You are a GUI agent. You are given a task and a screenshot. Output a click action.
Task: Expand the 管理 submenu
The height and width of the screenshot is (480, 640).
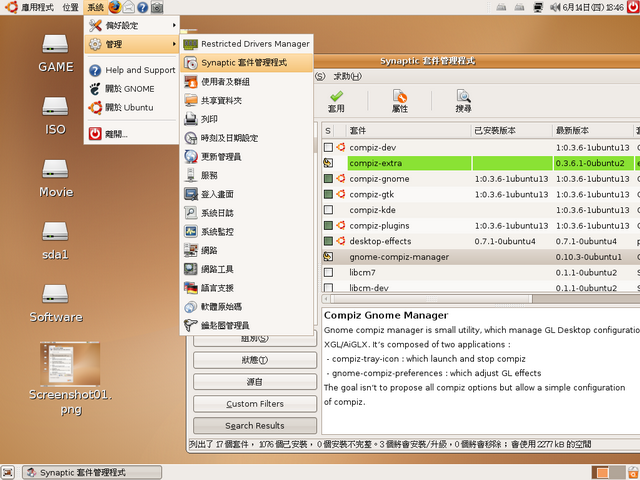point(132,44)
